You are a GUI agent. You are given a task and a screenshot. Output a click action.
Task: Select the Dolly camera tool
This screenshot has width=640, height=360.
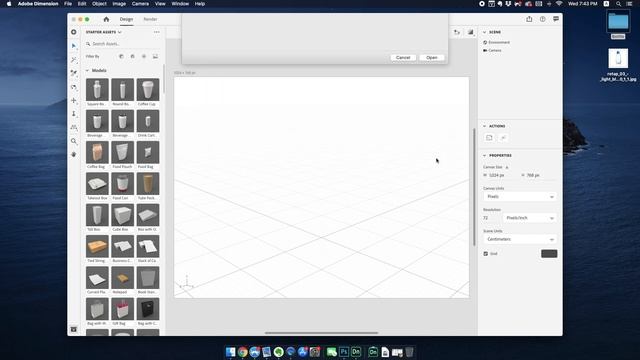(73, 114)
